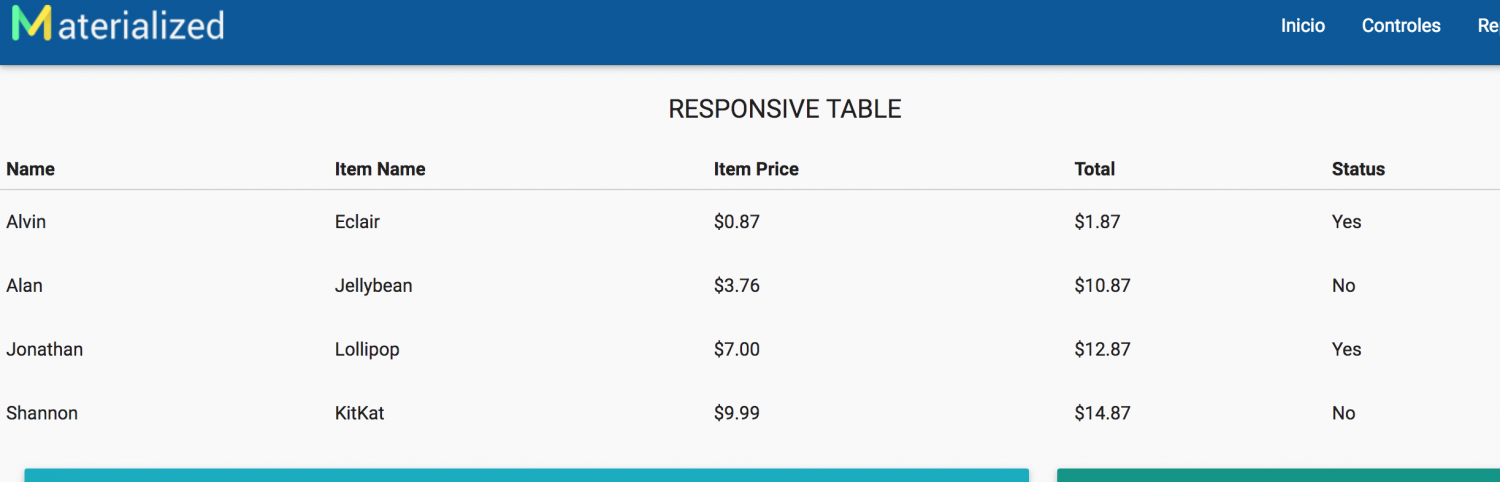
Task: Click the Total column header
Action: pos(1095,169)
